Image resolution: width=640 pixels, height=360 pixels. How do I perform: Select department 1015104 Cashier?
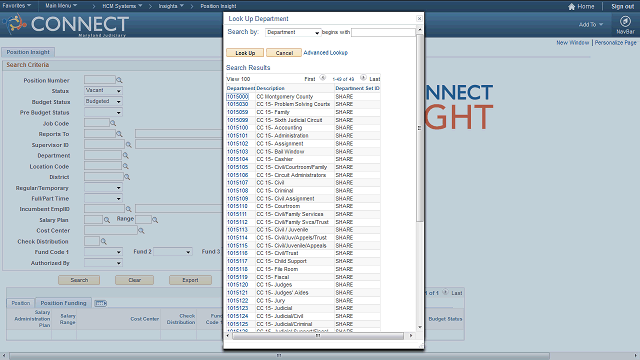(237, 159)
